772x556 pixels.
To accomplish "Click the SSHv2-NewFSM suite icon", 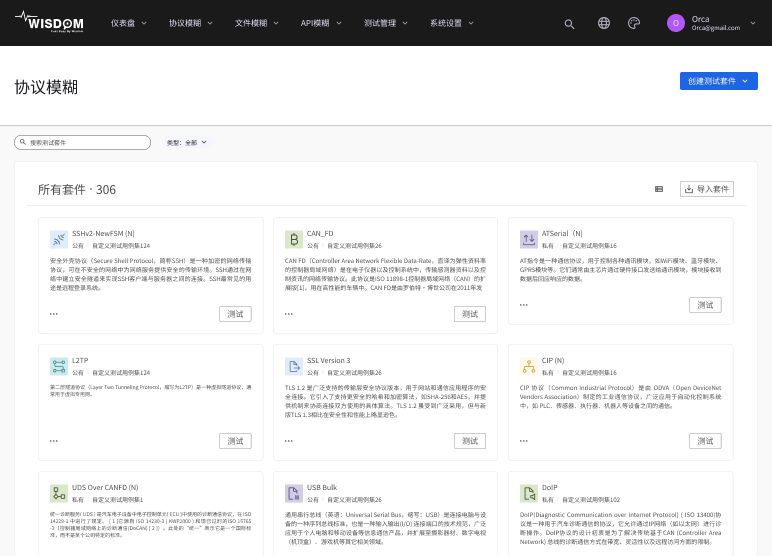I will [x=59, y=239].
